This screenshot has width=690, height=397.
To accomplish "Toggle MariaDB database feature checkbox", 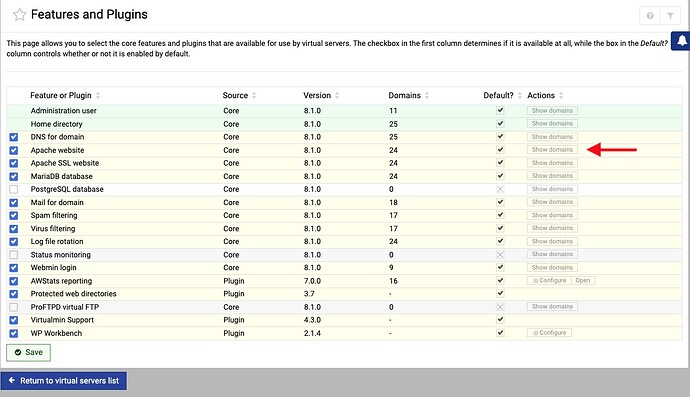I will point(14,176).
